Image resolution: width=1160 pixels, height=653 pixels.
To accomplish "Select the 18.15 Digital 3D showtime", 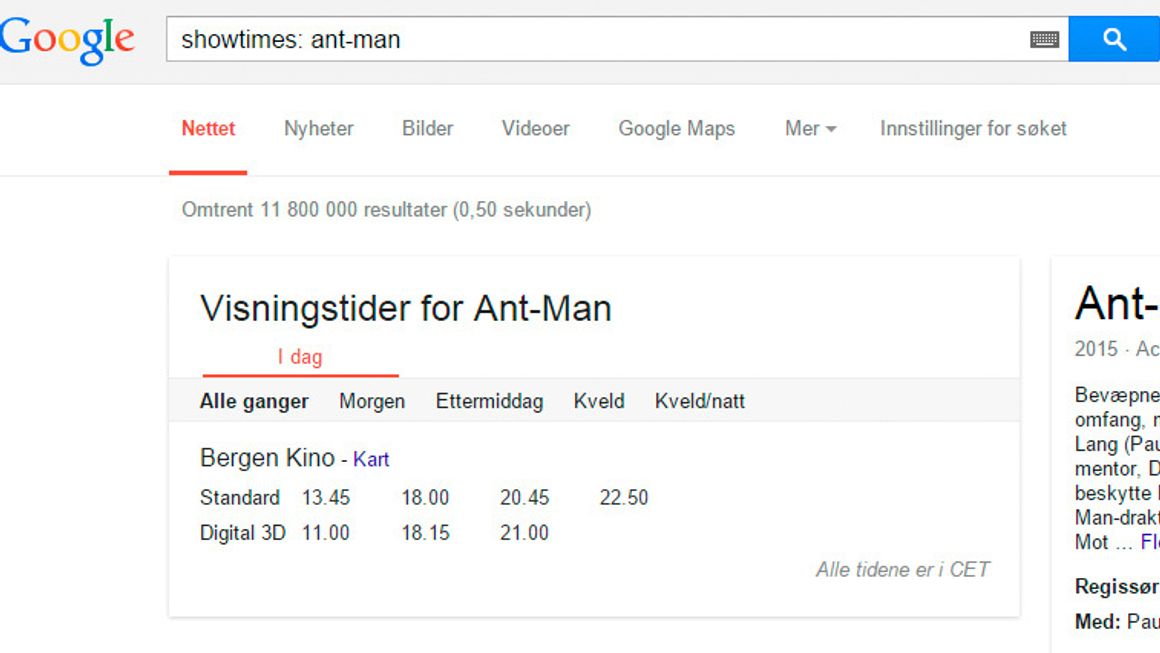I will (427, 533).
